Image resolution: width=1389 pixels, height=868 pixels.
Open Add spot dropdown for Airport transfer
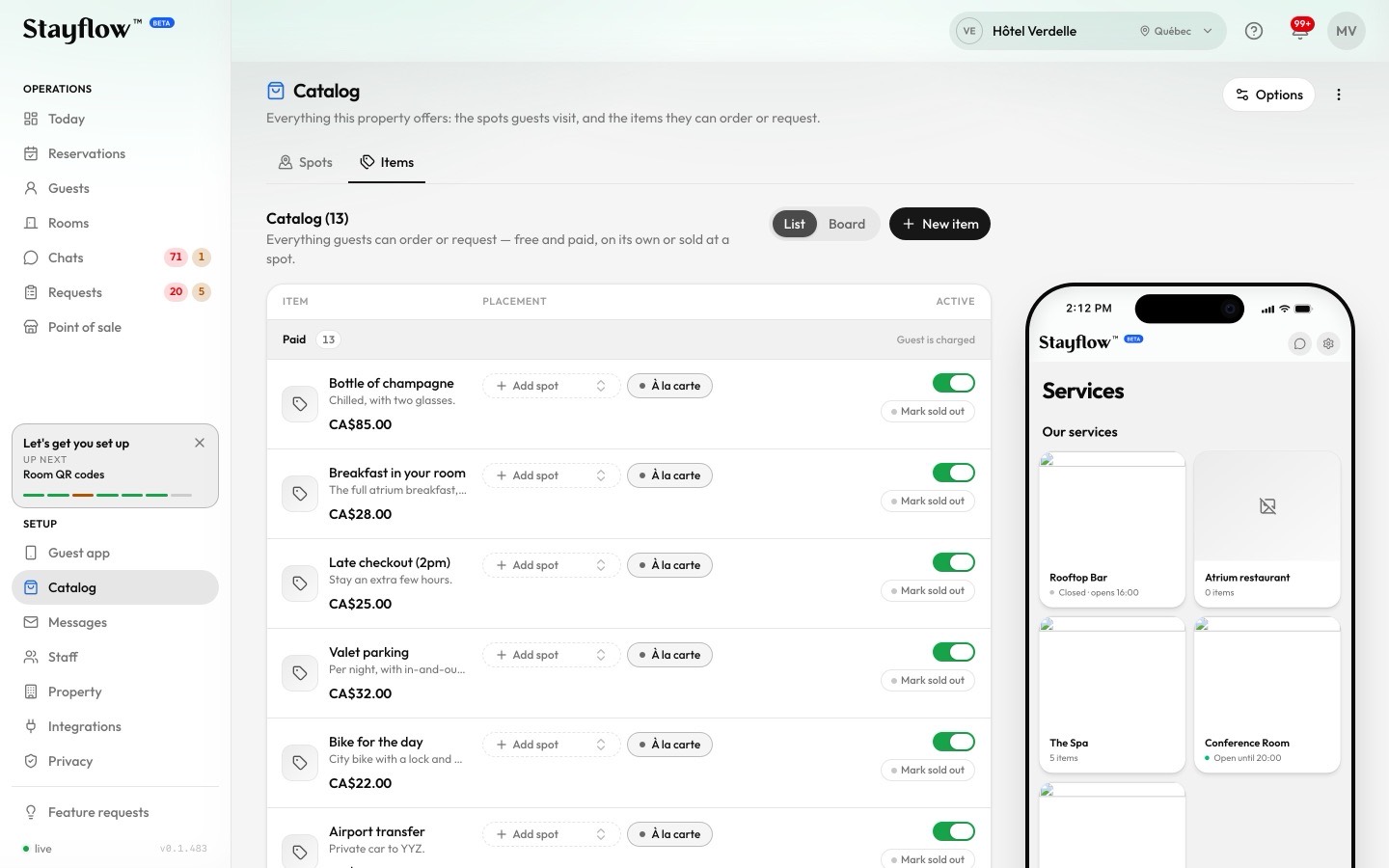551,834
